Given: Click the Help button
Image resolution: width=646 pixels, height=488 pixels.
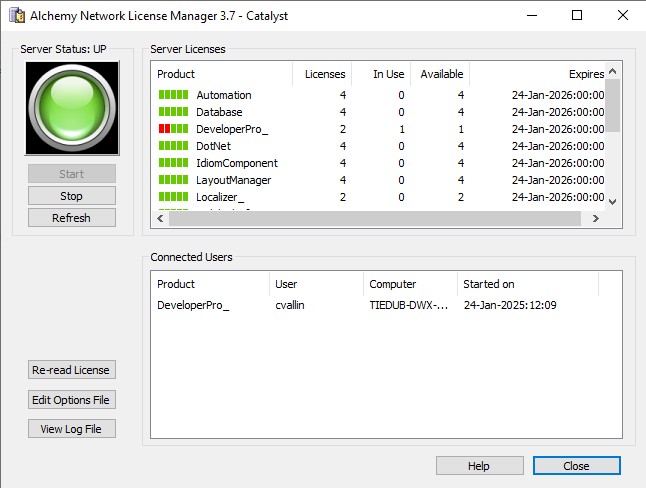Looking at the screenshot, I should 480,466.
